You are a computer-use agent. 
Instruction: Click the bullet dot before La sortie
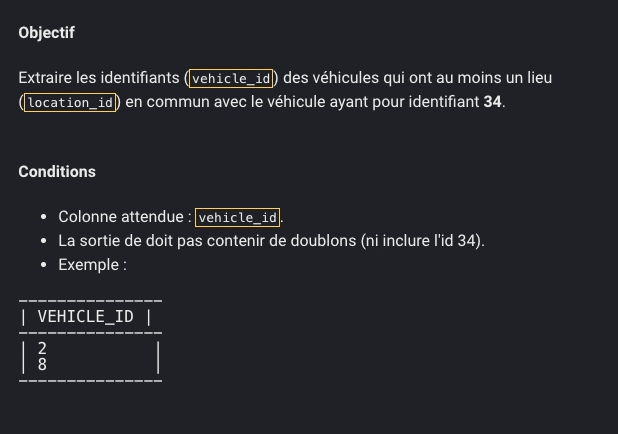pos(44,241)
